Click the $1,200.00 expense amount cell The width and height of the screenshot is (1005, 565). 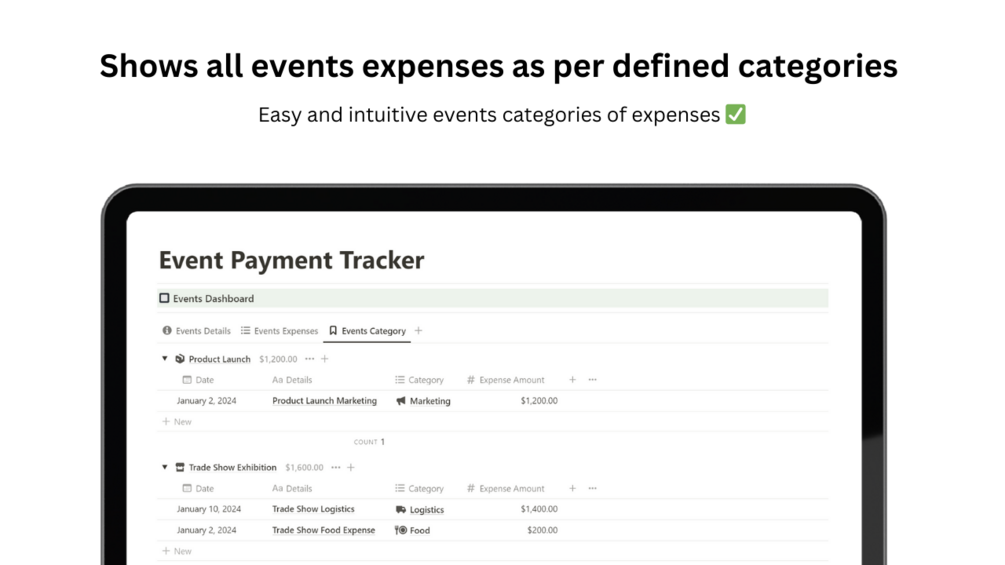pyautogui.click(x=539, y=400)
